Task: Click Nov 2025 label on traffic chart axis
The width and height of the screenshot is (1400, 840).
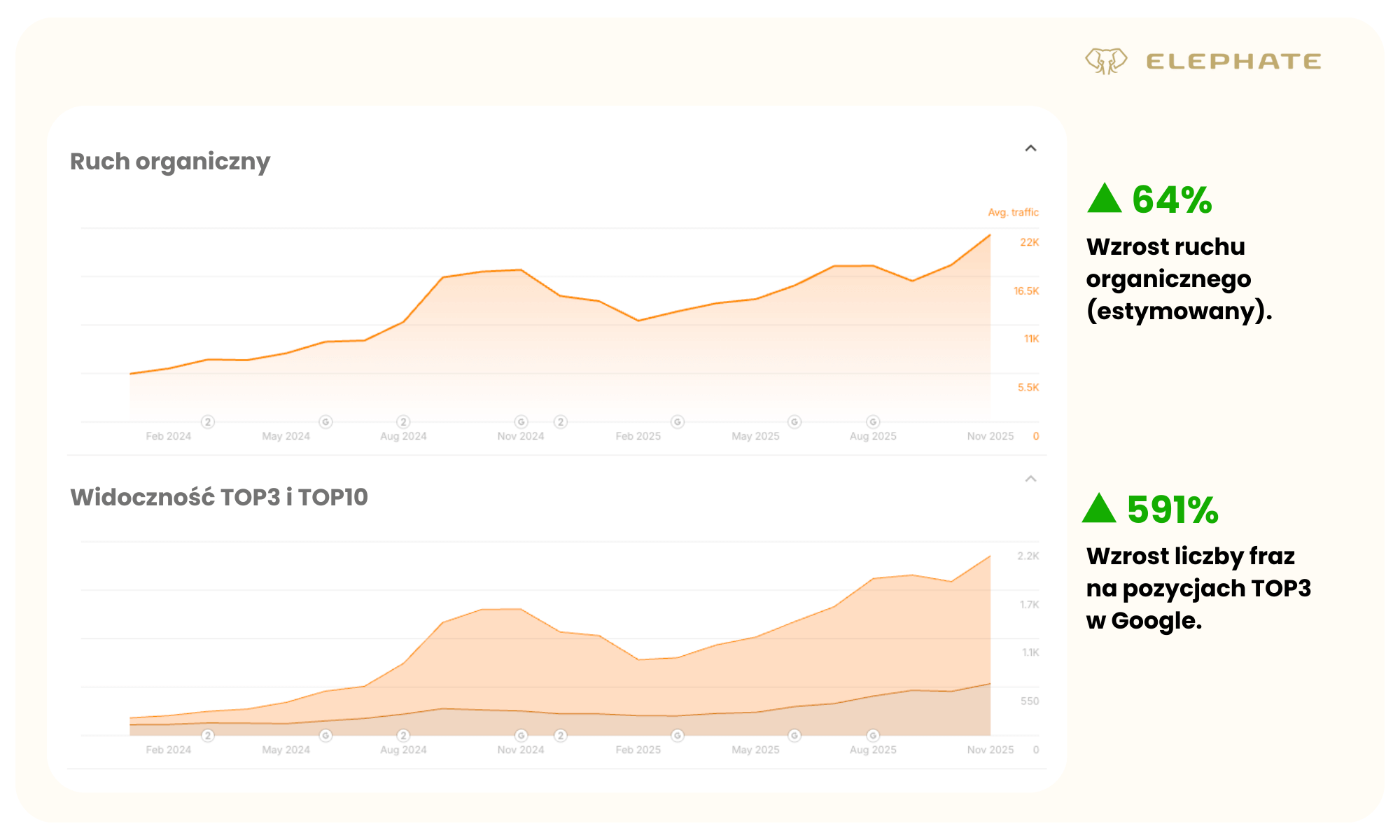Action: coord(990,436)
